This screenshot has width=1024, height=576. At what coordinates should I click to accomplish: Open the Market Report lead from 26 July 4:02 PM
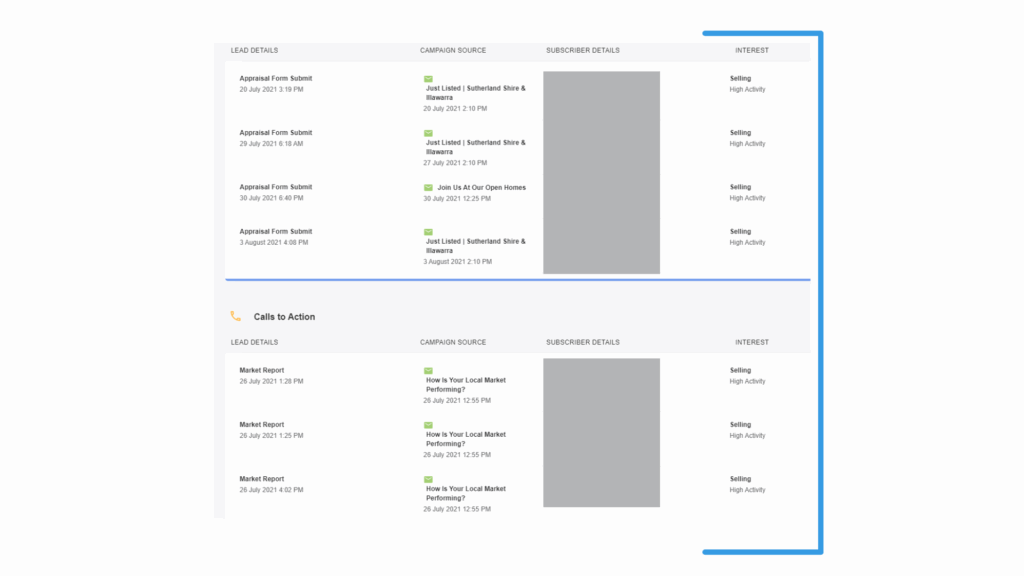[261, 479]
